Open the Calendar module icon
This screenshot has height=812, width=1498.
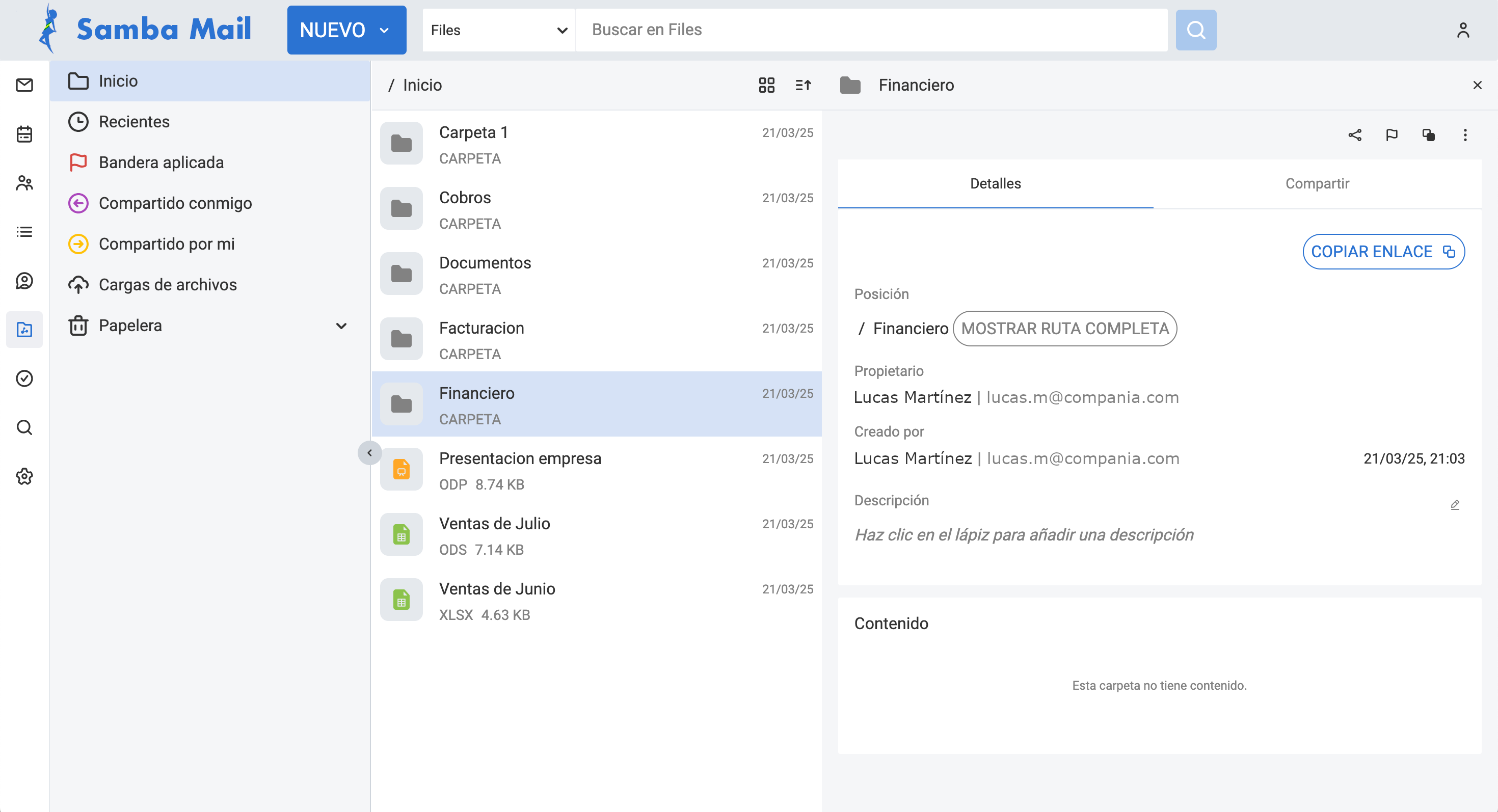(24, 134)
